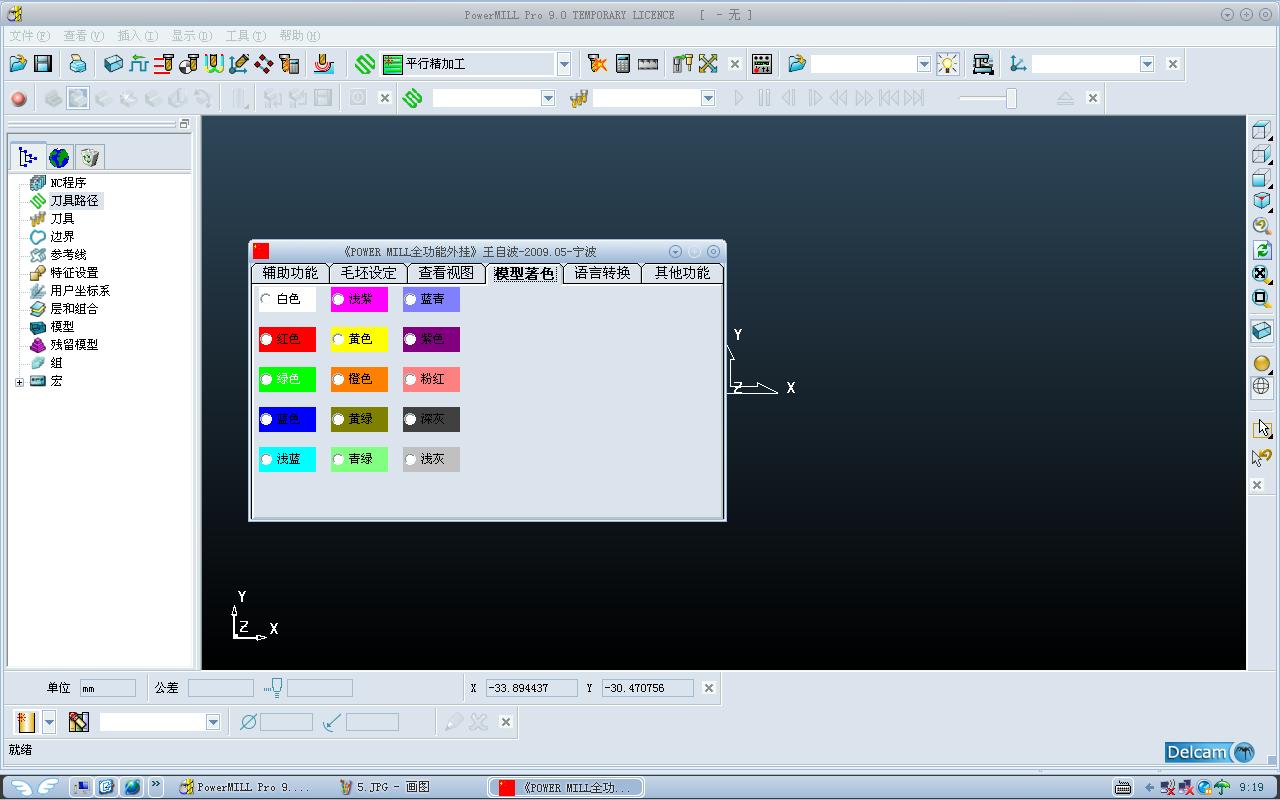Open the active toolpath dropdown
Image resolution: width=1280 pixels, height=800 pixels.
tap(548, 98)
